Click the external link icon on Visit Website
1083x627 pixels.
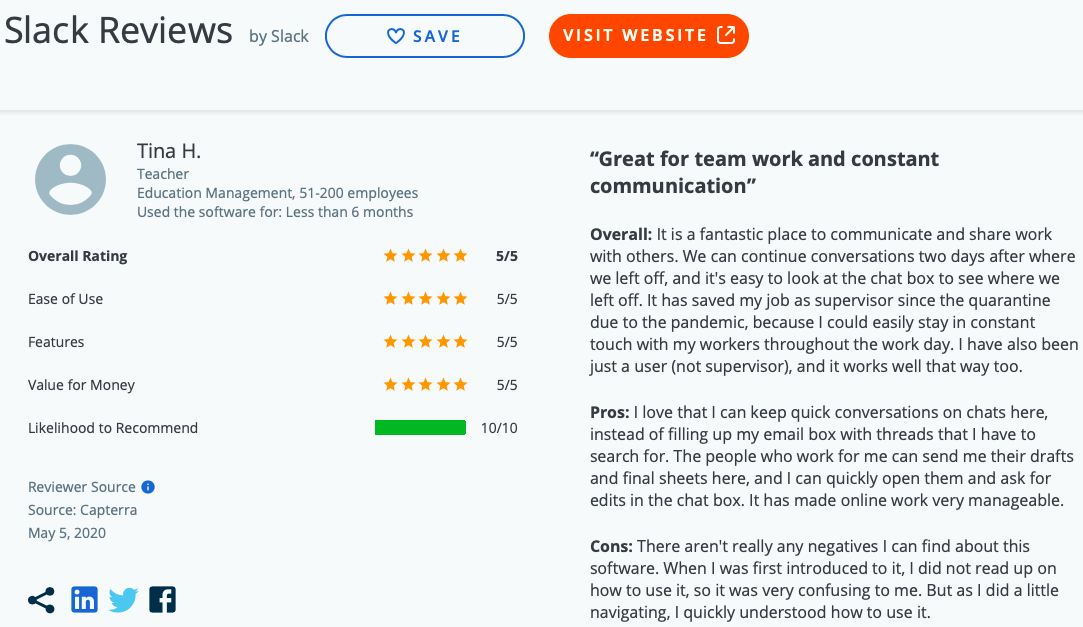click(726, 35)
